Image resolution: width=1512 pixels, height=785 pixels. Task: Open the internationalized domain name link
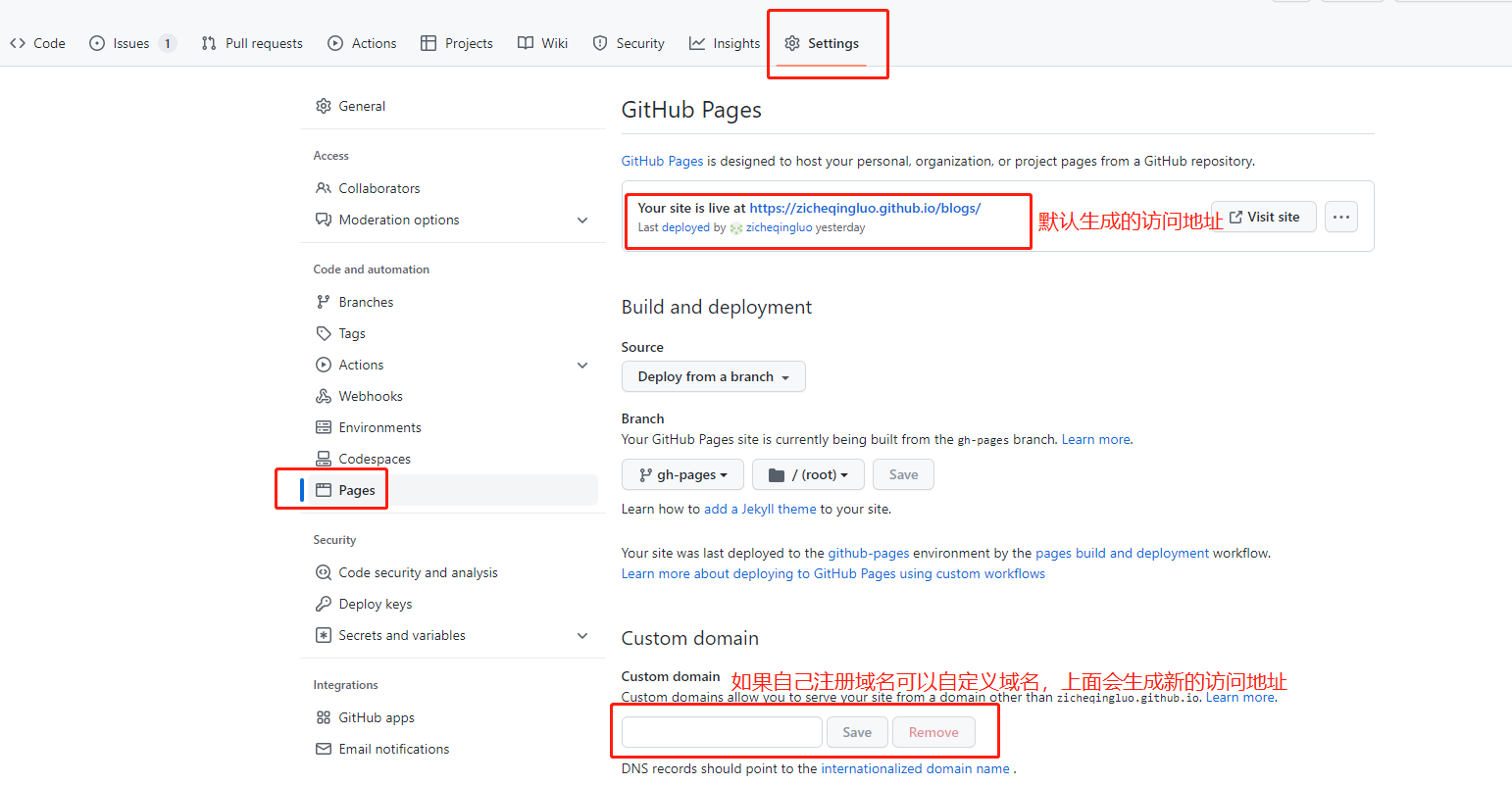tap(915, 768)
